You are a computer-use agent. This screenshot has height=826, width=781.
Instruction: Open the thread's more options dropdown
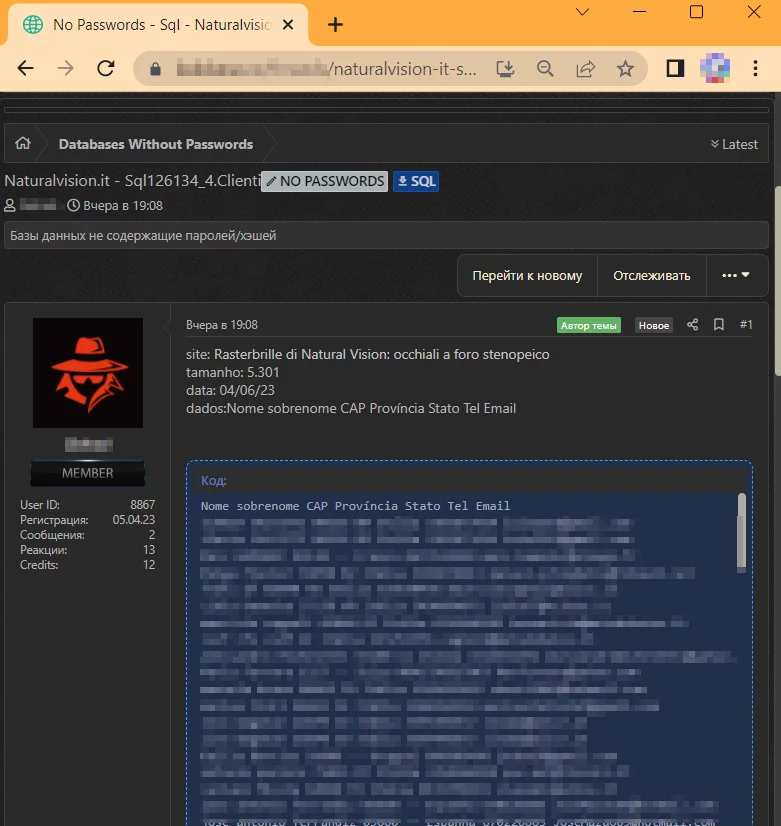click(x=736, y=276)
